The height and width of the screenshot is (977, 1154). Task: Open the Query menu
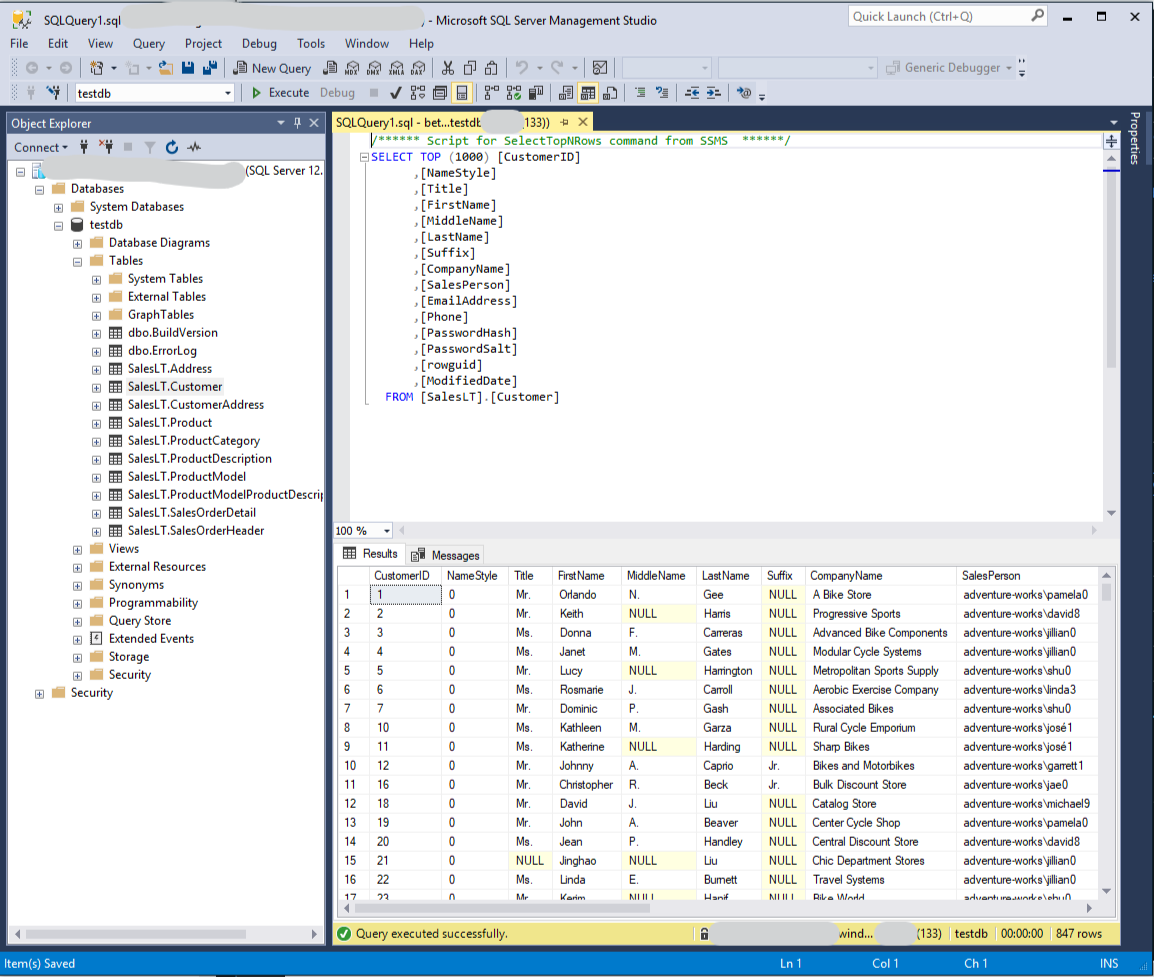(x=148, y=43)
